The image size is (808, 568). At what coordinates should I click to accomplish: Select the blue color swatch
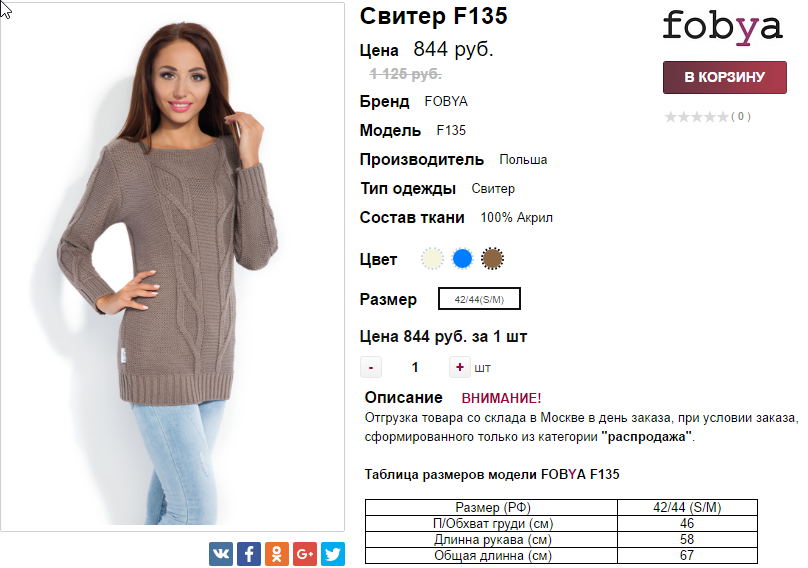[x=462, y=259]
